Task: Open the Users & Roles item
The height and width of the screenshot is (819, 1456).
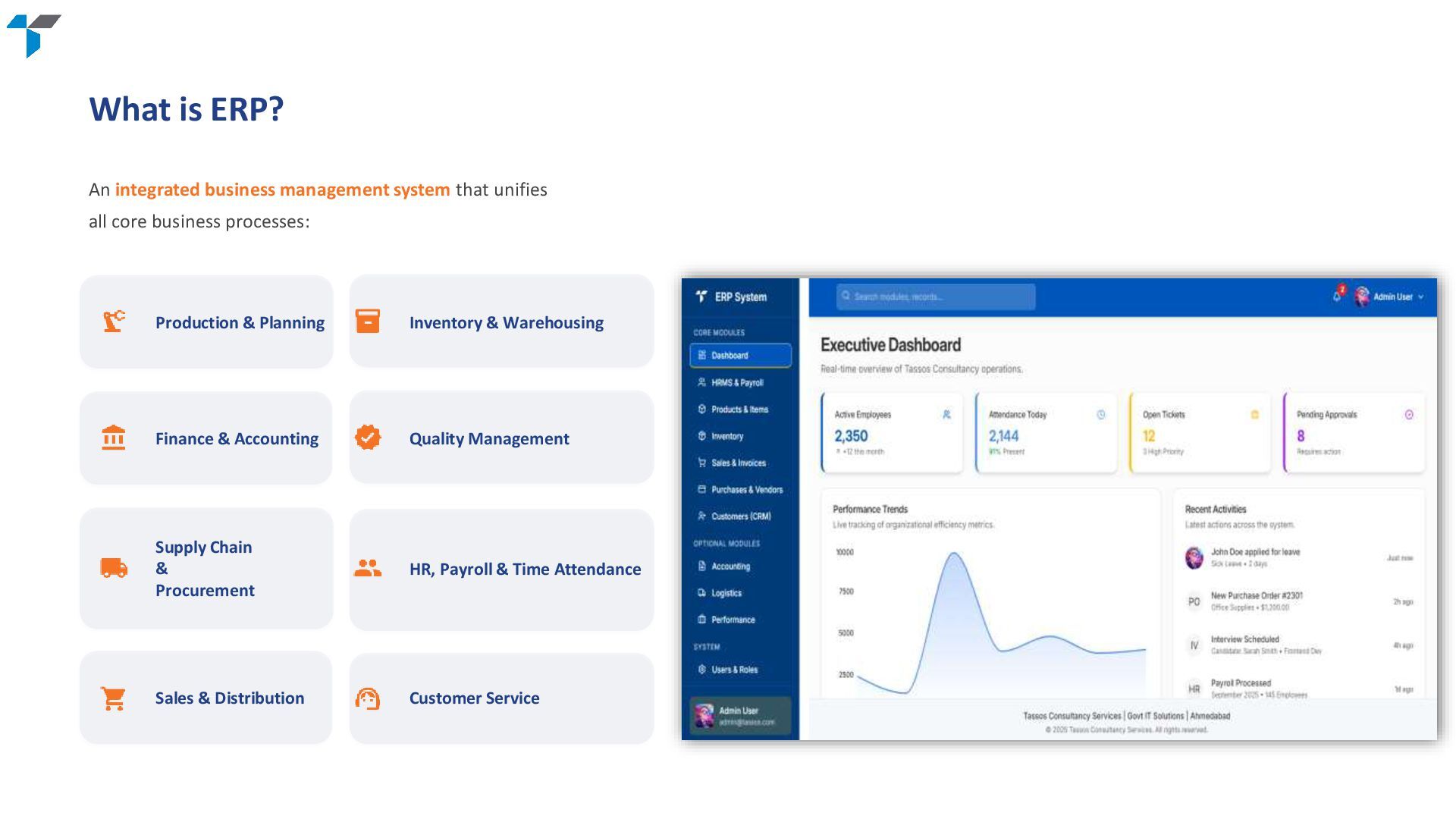Action: (733, 670)
